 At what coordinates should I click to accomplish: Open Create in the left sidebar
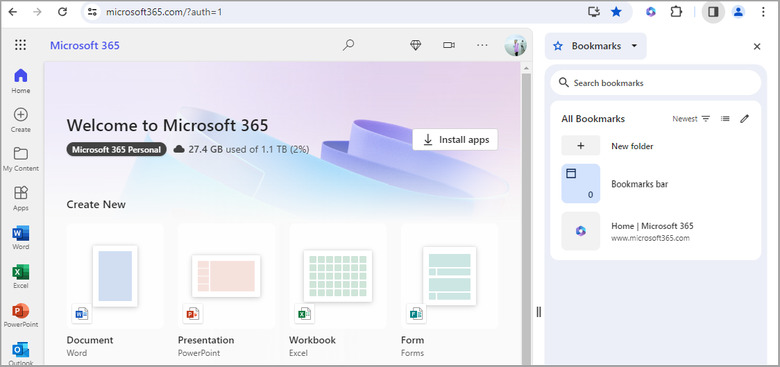pos(21,120)
